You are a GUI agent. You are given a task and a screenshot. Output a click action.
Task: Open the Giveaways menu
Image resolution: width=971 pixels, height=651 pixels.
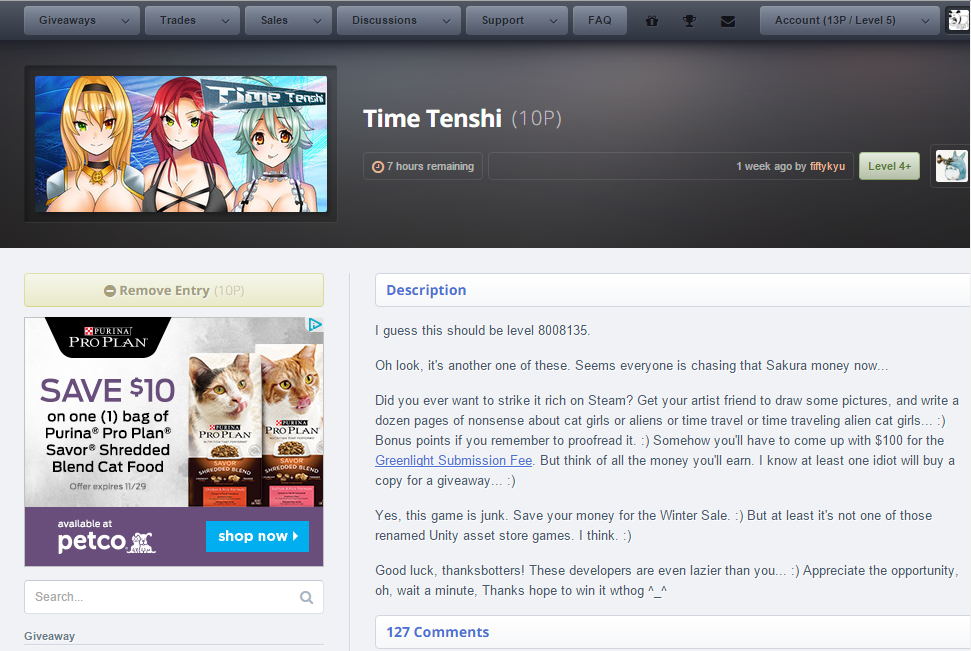tap(81, 20)
